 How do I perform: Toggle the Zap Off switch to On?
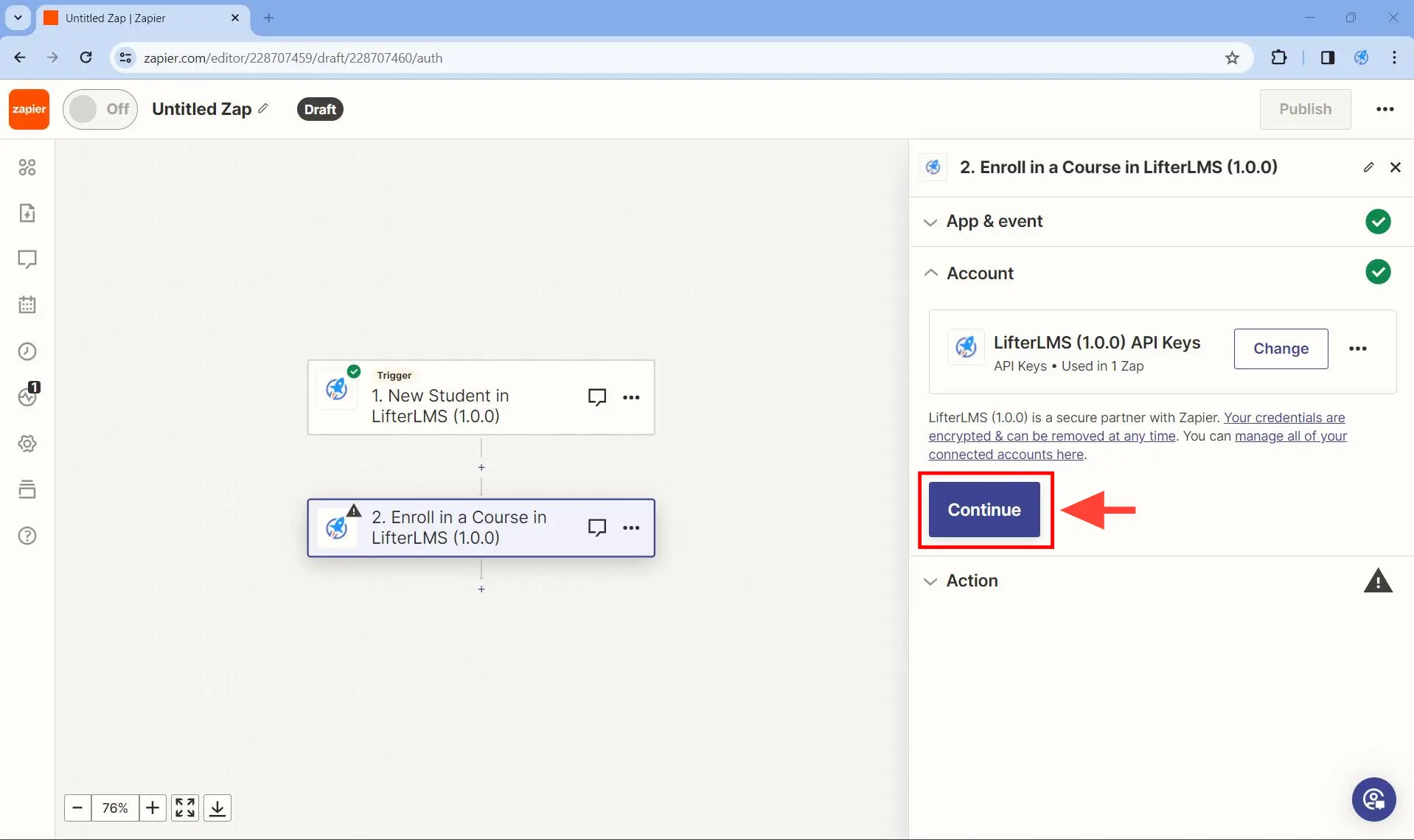coord(100,108)
